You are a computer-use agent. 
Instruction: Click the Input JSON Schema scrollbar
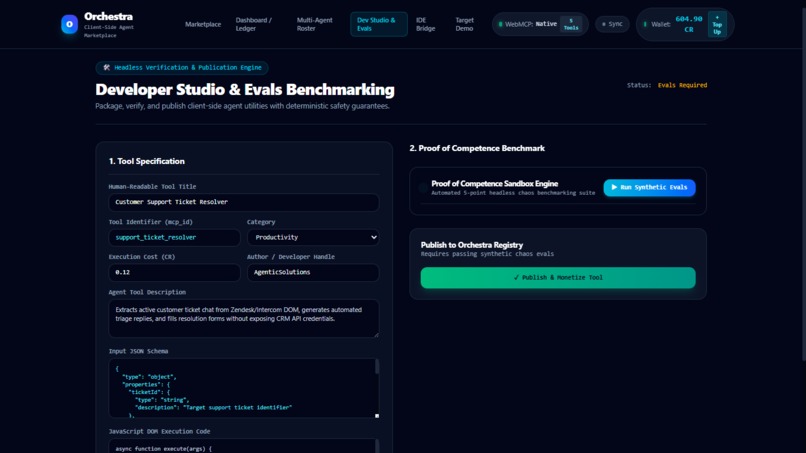click(377, 367)
